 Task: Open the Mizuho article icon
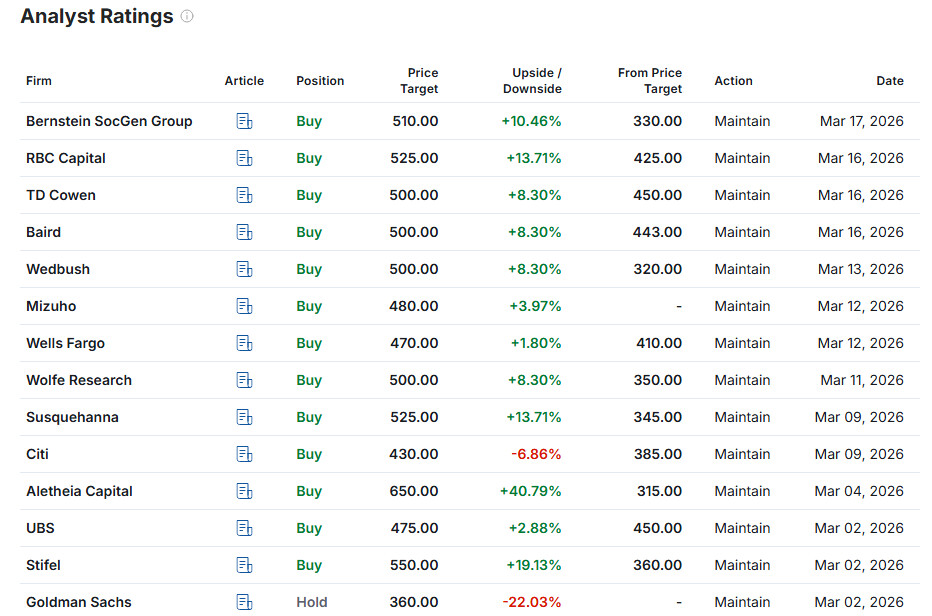tap(244, 306)
